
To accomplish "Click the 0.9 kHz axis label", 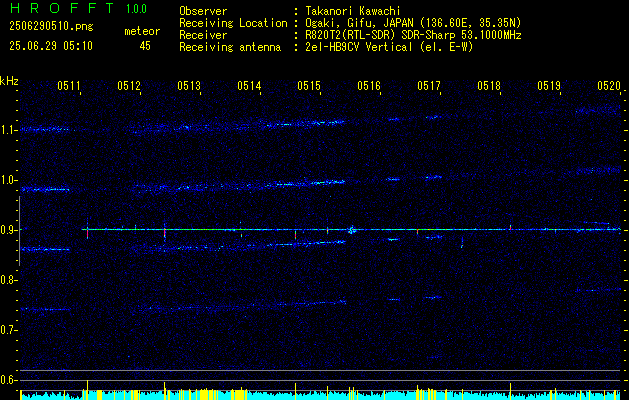I will pyautogui.click(x=8, y=230).
